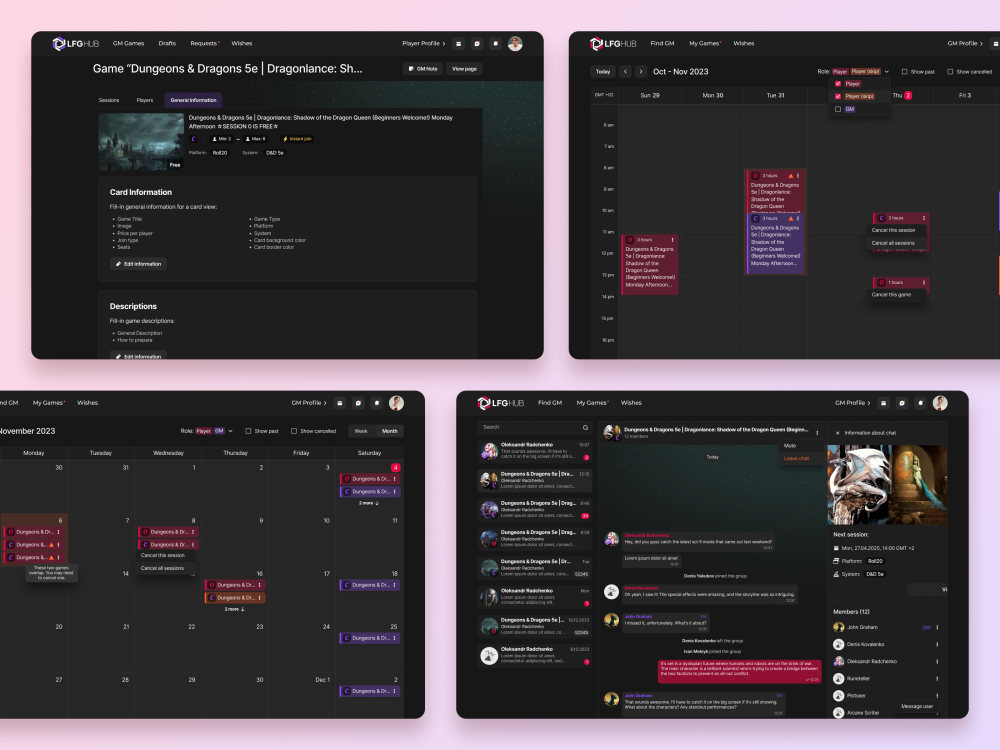Click user avatar in chat window header
This screenshot has height=750, width=1000.
(940, 403)
